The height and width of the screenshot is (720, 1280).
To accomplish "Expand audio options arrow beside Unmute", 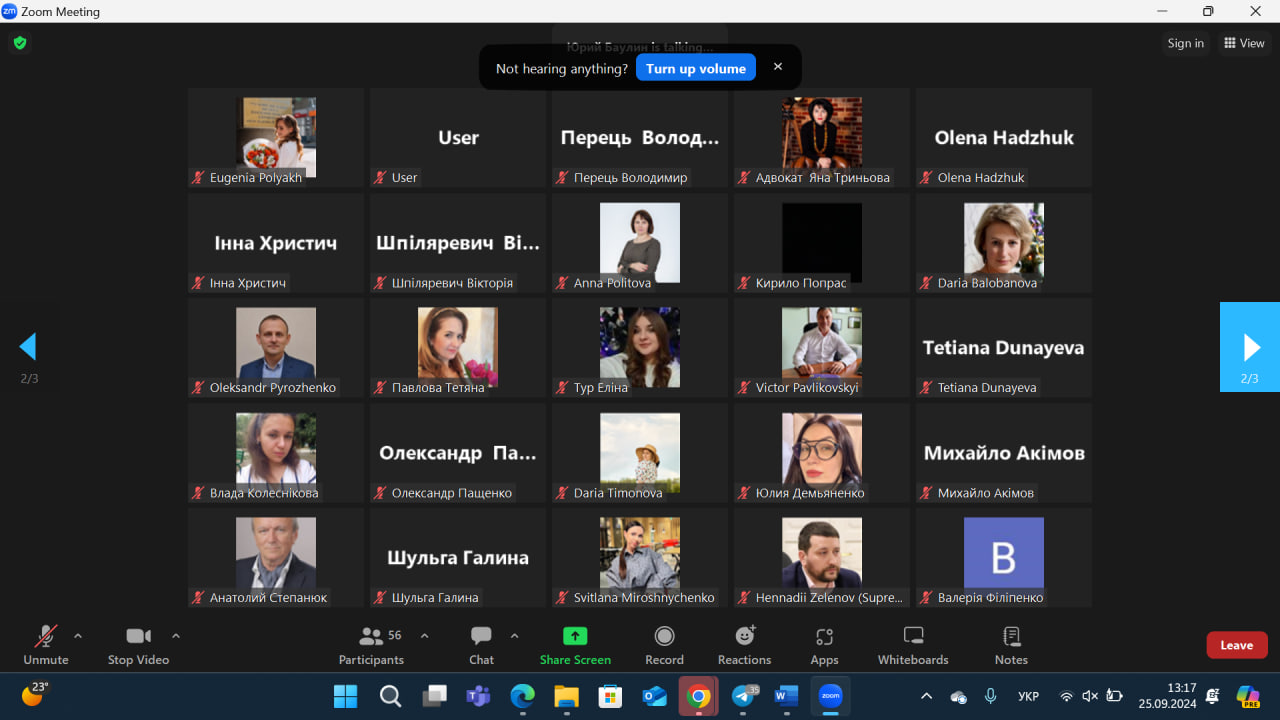I will coord(78,635).
